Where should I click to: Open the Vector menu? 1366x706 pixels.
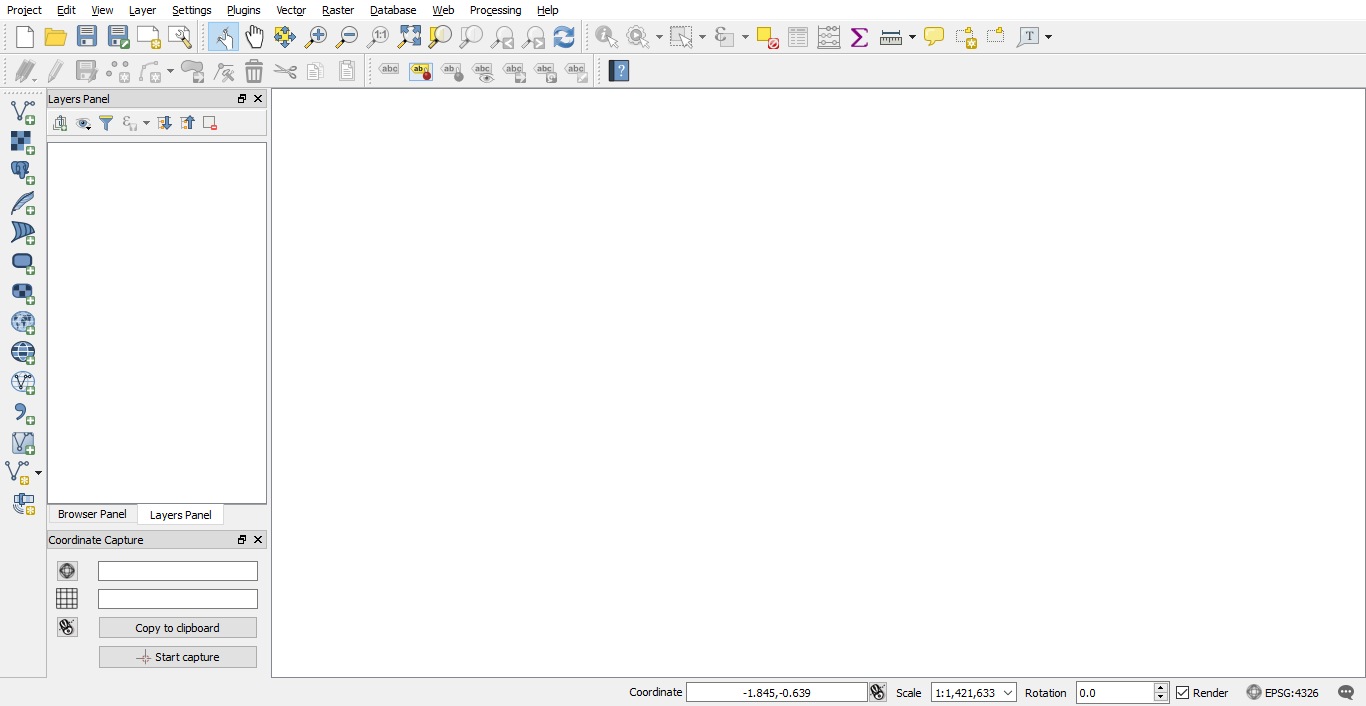(291, 10)
